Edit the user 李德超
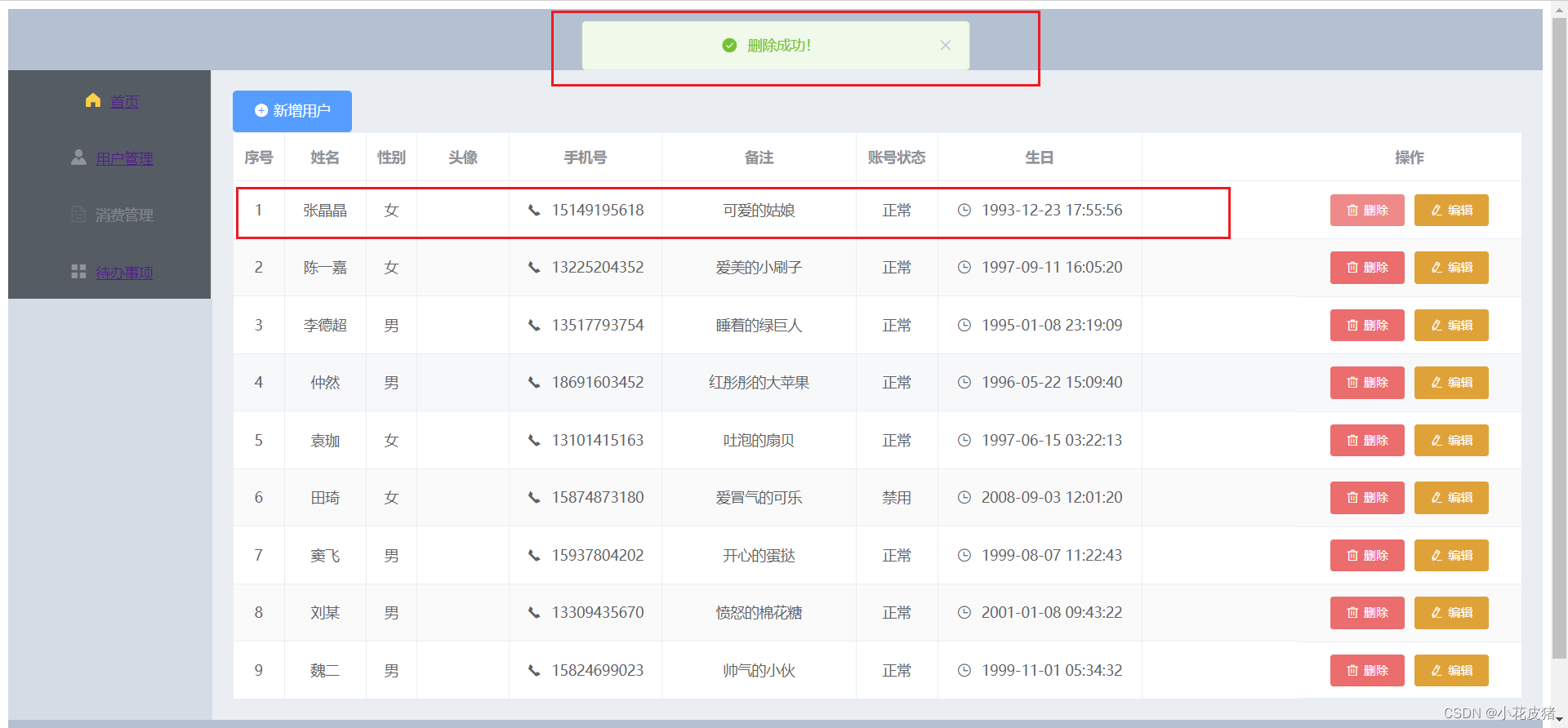 pyautogui.click(x=1451, y=326)
